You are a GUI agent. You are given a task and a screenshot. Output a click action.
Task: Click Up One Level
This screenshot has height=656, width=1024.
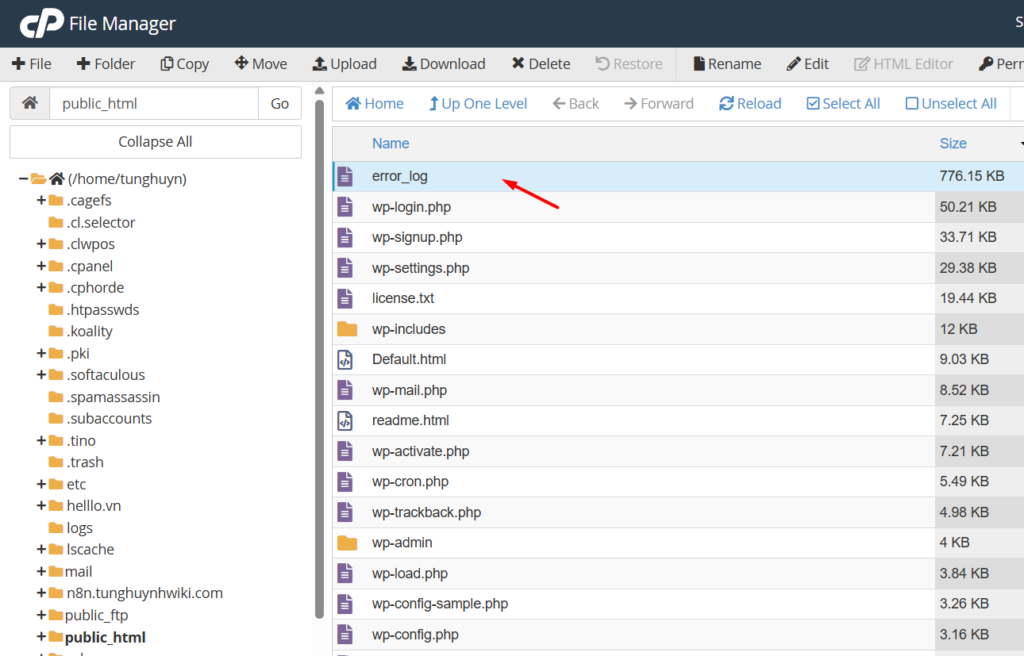pyautogui.click(x=478, y=103)
